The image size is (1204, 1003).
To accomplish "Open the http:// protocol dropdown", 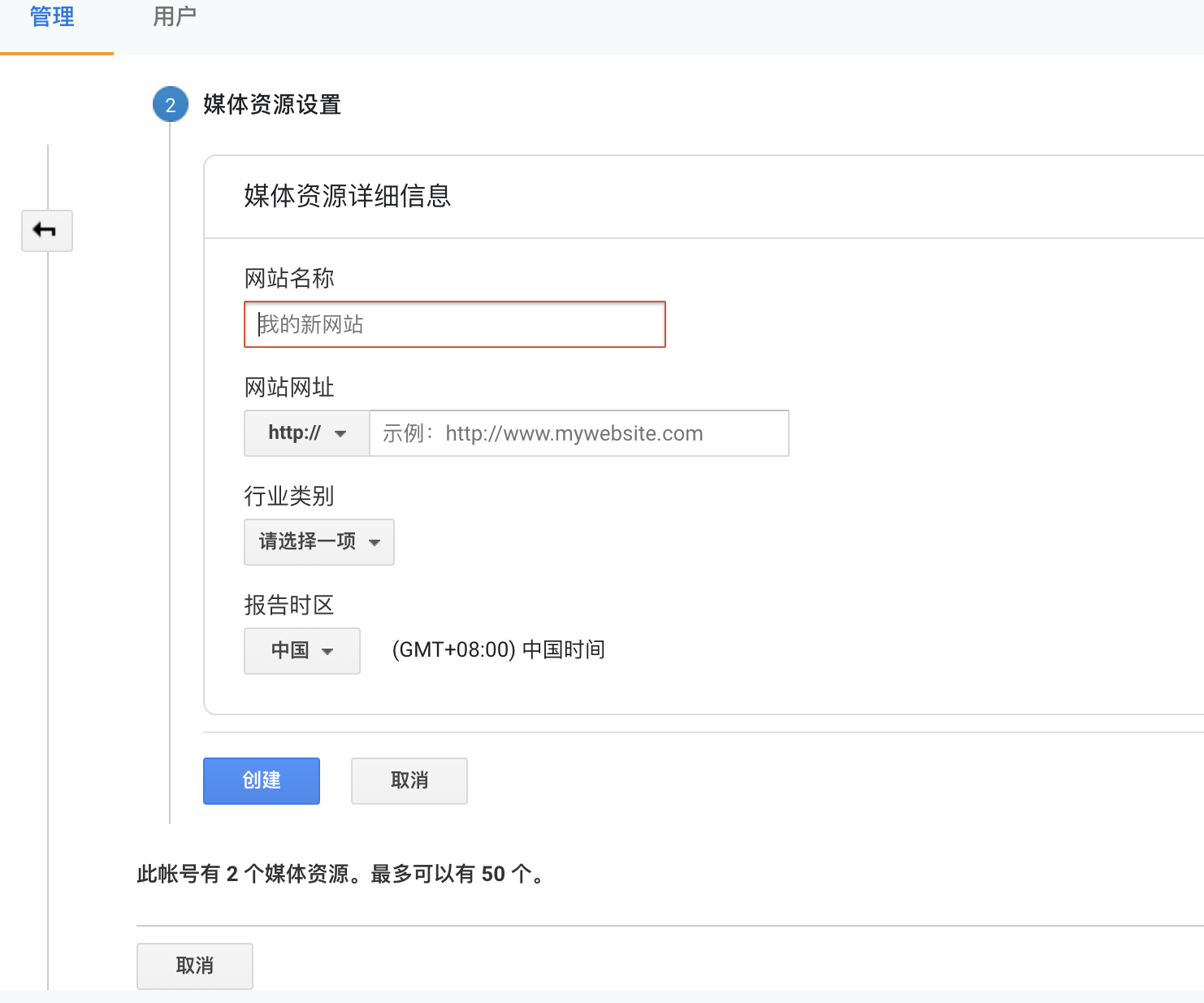I will point(307,433).
